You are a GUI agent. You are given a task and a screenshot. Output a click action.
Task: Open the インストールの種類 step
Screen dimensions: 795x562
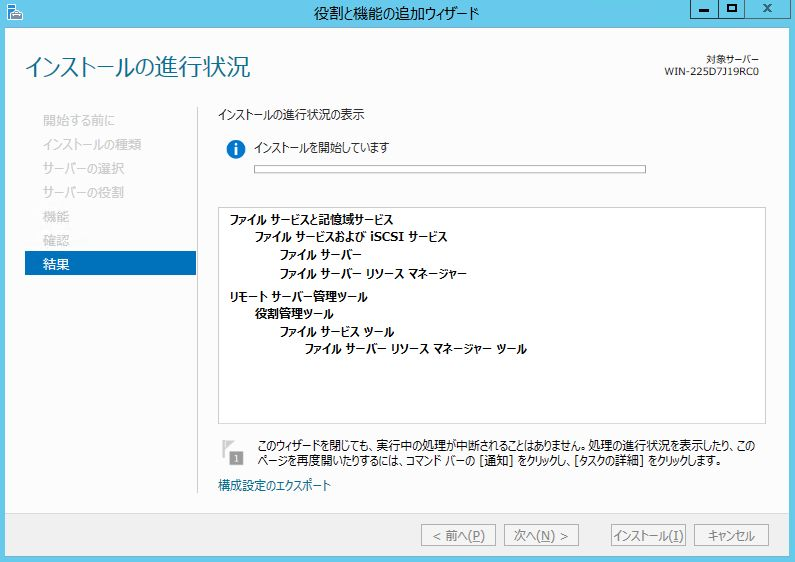(92, 144)
